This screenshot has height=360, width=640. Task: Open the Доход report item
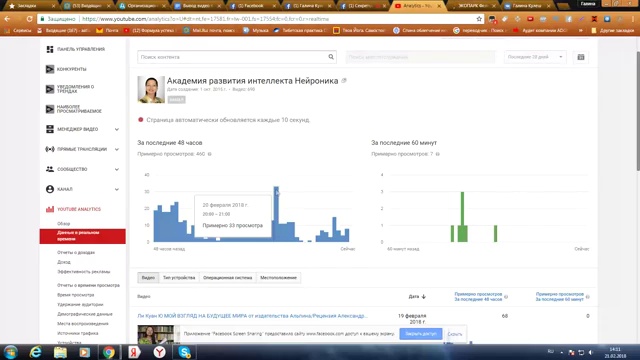point(64,262)
